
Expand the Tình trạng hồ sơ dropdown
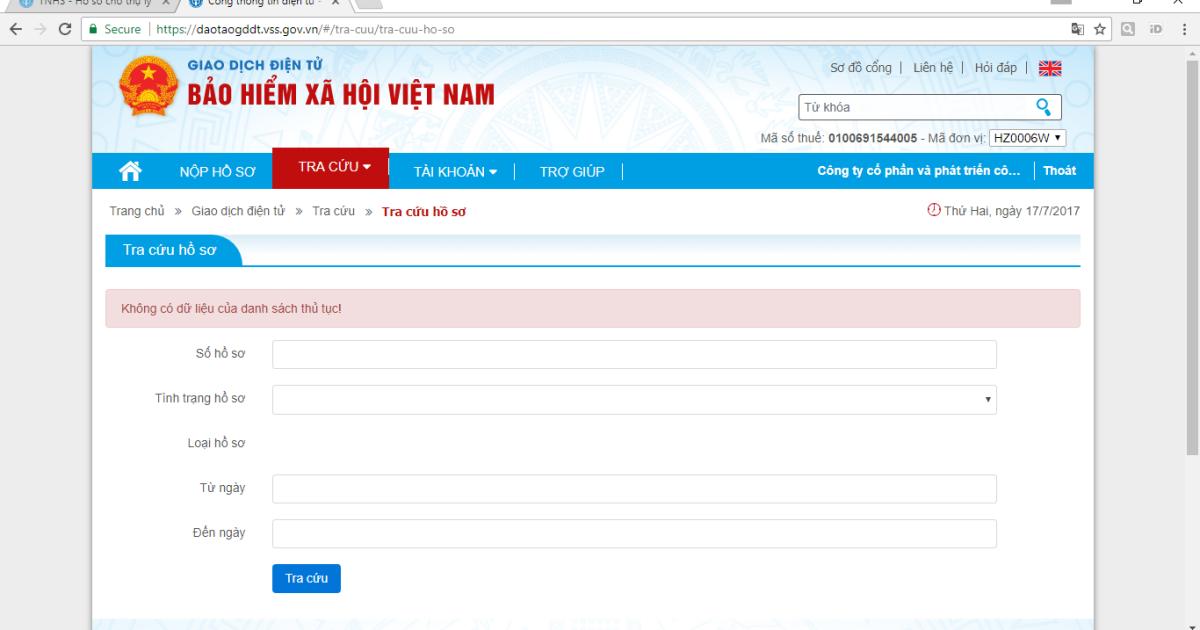click(x=634, y=399)
